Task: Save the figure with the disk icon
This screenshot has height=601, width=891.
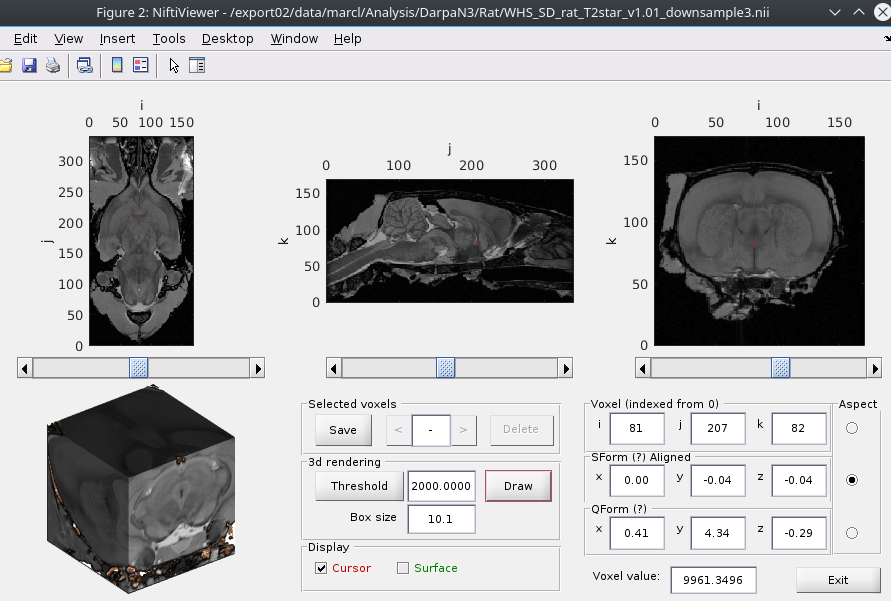Action: (29, 65)
